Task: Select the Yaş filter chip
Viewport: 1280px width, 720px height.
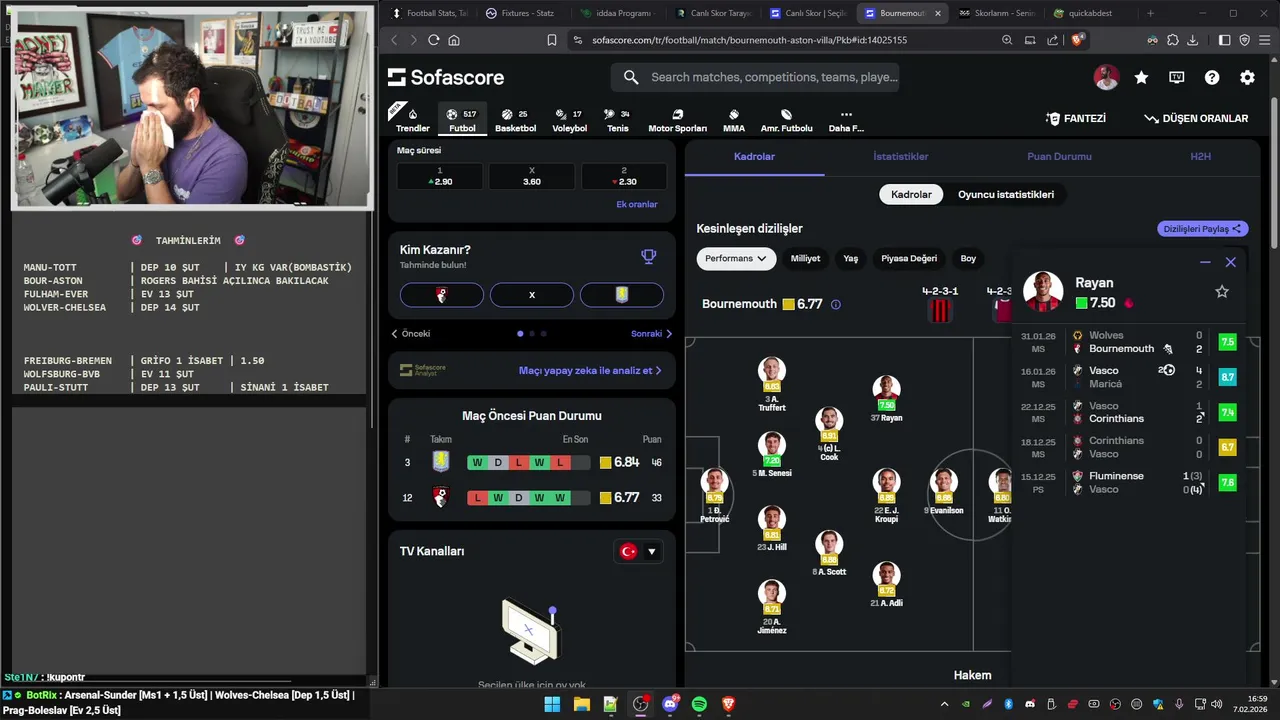Action: click(x=850, y=258)
